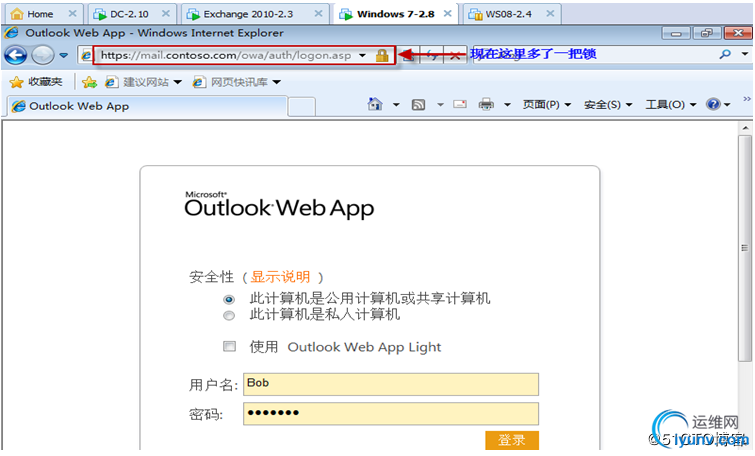Click the scroll up arrow of the page

(745, 128)
